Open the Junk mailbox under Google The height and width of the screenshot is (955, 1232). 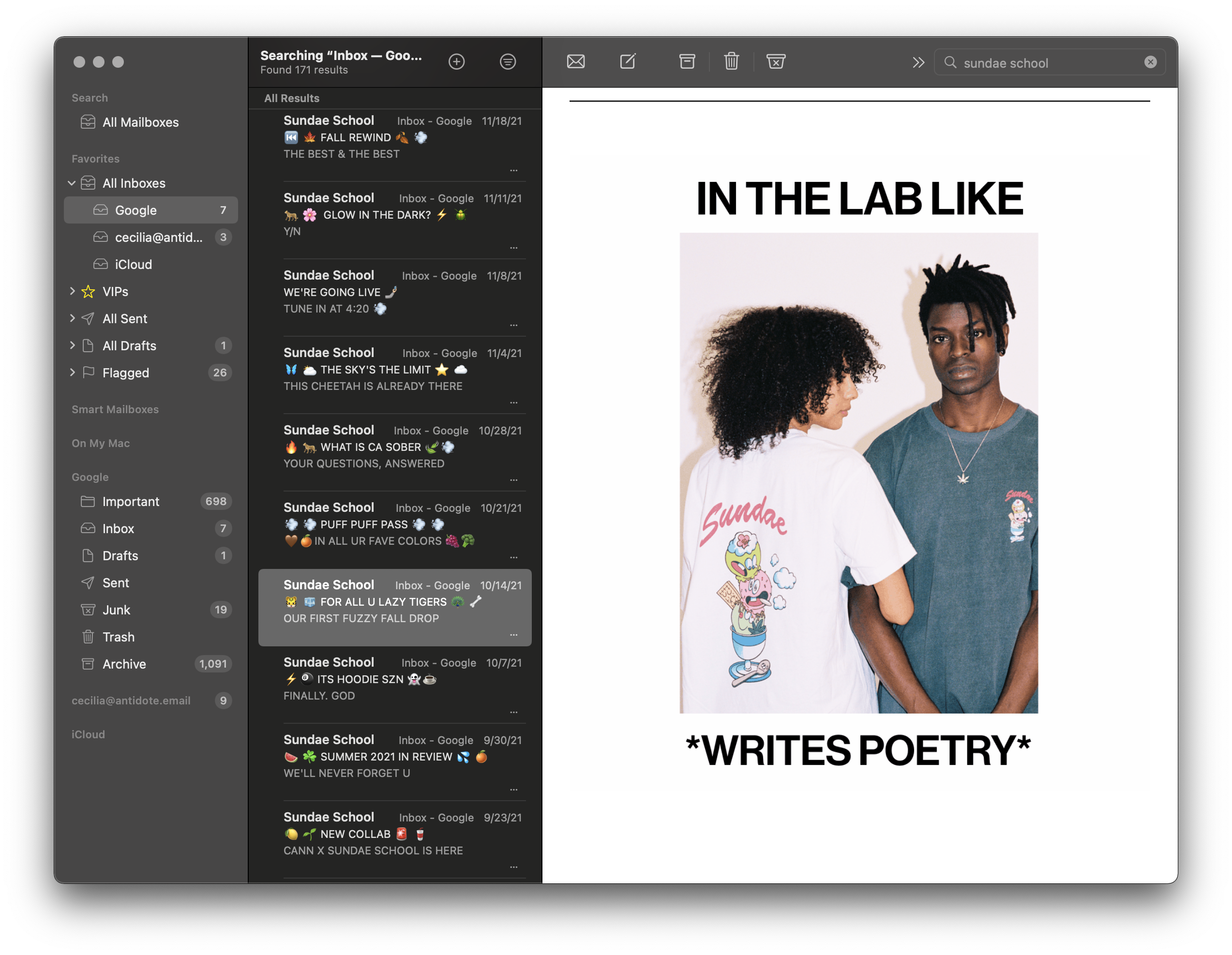point(117,610)
